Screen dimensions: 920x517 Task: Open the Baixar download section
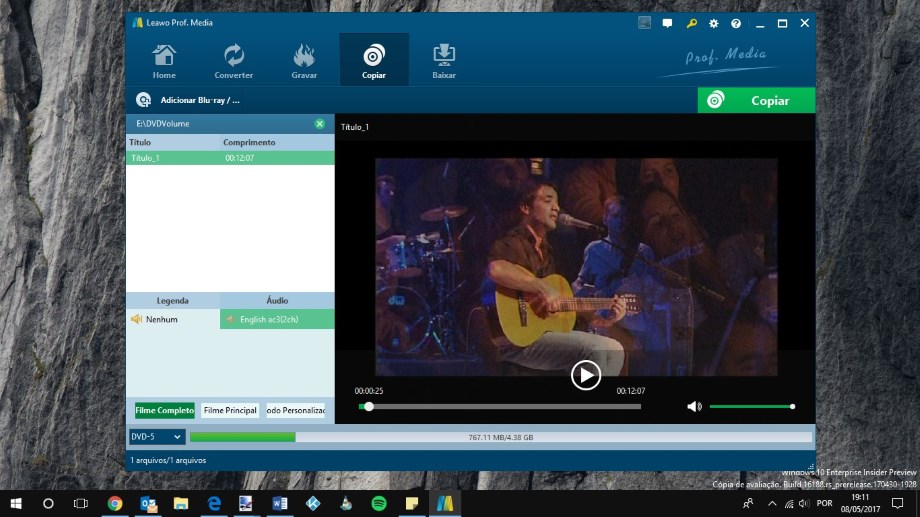coord(444,61)
